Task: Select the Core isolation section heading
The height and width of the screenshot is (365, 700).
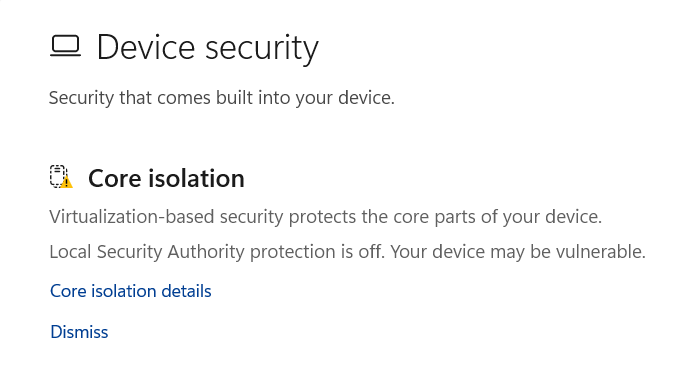Action: pos(166,178)
